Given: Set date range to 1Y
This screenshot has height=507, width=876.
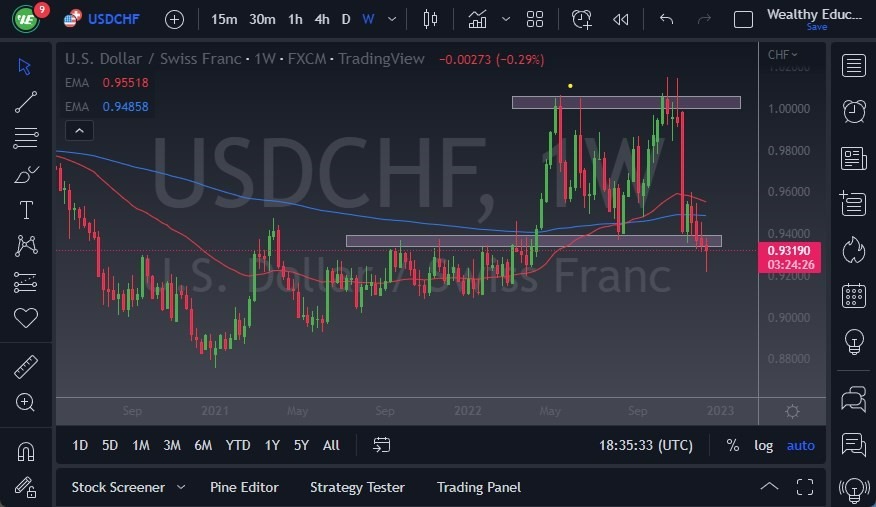Looking at the screenshot, I should click(x=272, y=445).
